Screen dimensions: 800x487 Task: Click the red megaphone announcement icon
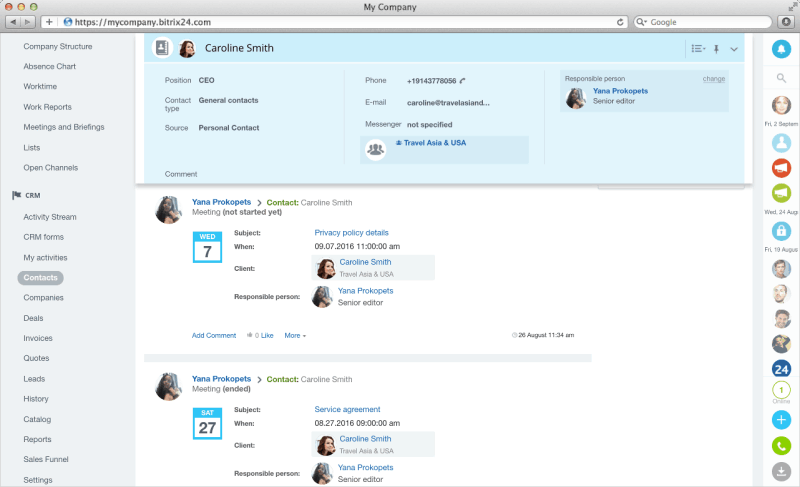[x=781, y=168]
